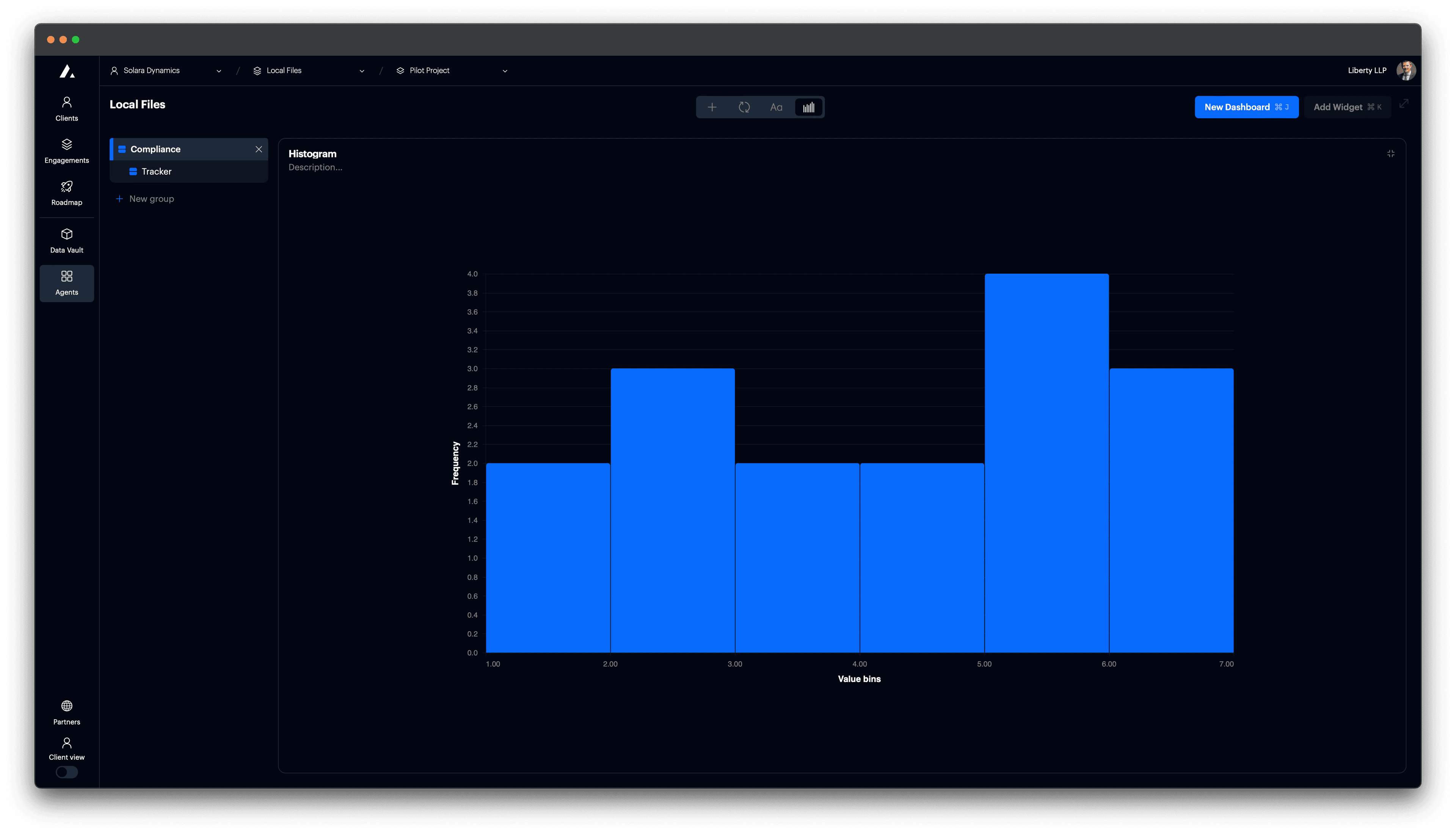Open the Roadmap rocket icon

point(66,193)
